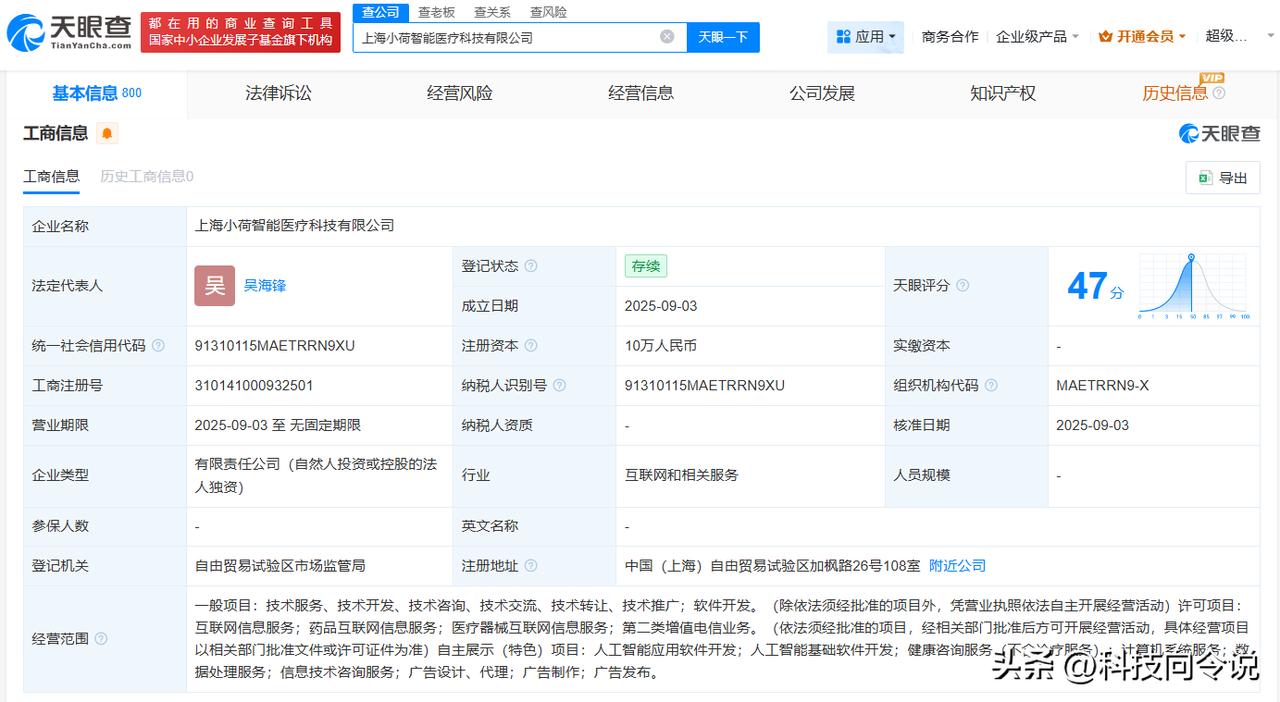This screenshot has height=702, width=1280.
Task: Click registration number 310141000932501
Action: click(x=254, y=385)
